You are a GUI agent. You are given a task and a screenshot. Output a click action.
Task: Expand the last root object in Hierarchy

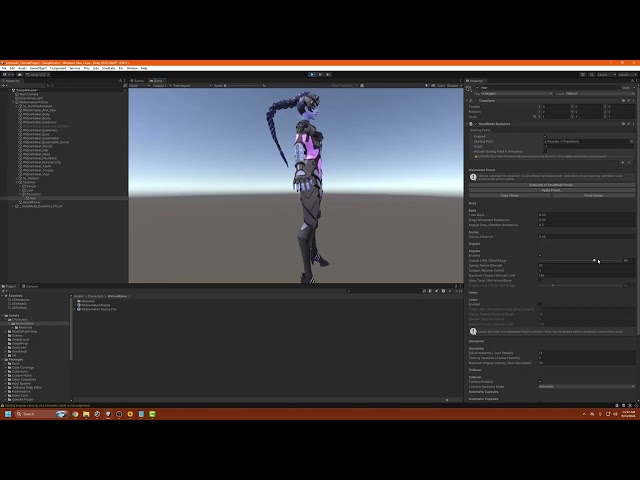(13, 206)
